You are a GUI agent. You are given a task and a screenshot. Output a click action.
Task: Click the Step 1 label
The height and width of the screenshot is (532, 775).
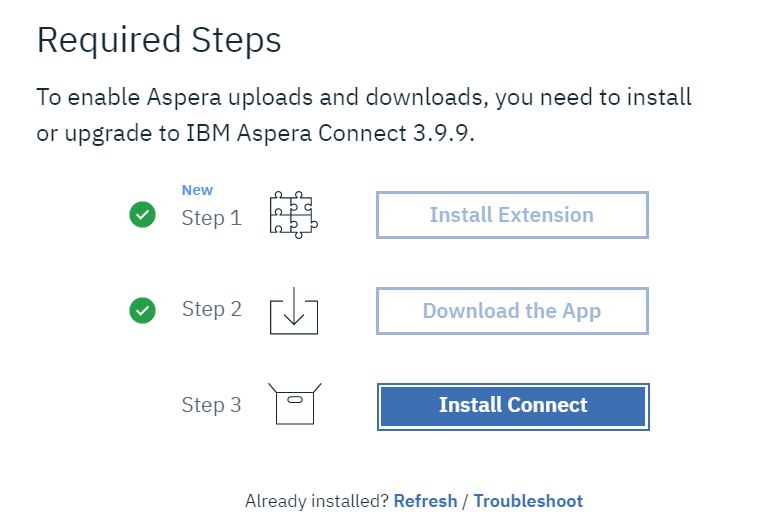pos(211,217)
